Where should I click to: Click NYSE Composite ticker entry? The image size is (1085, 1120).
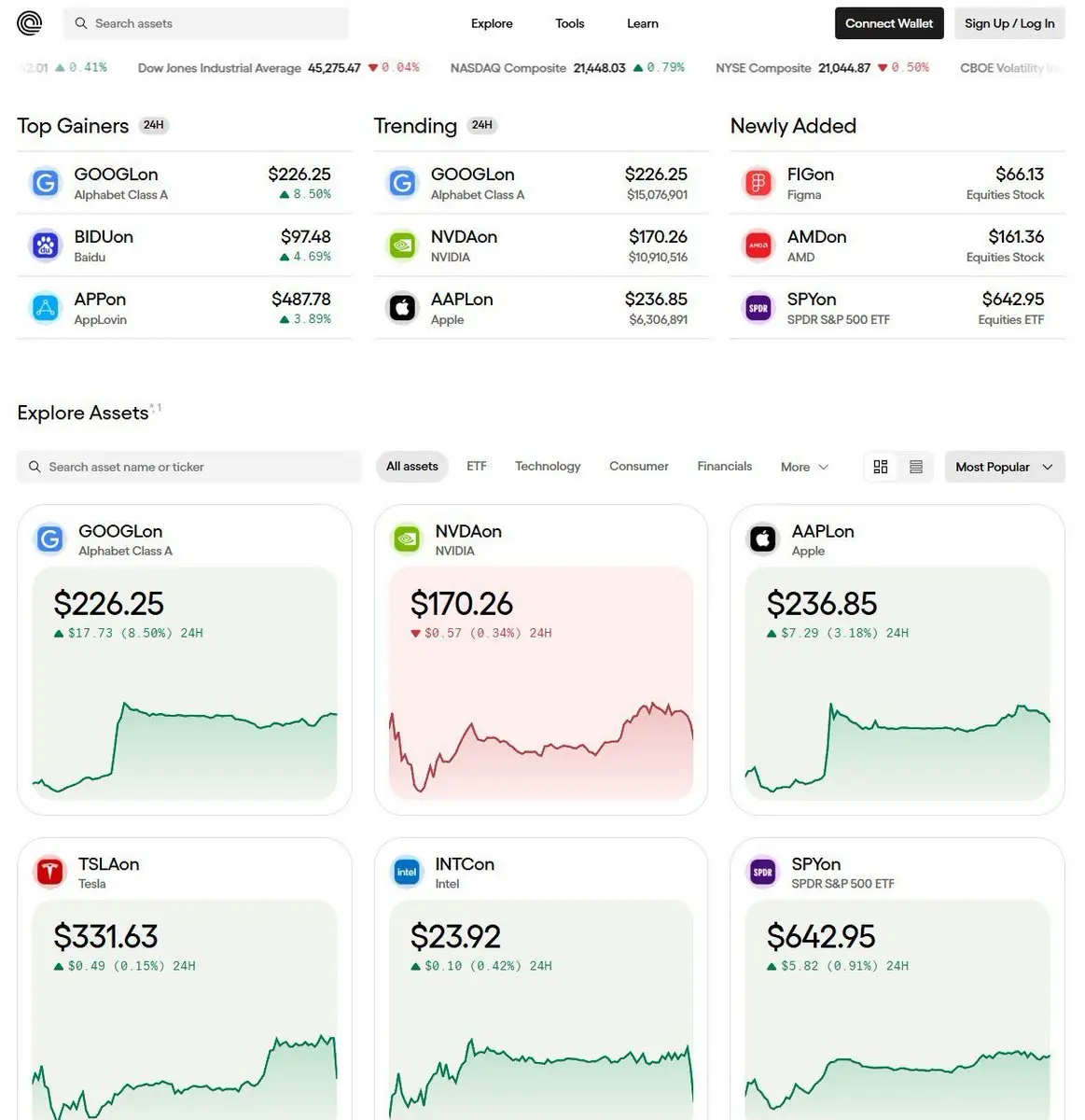(822, 68)
